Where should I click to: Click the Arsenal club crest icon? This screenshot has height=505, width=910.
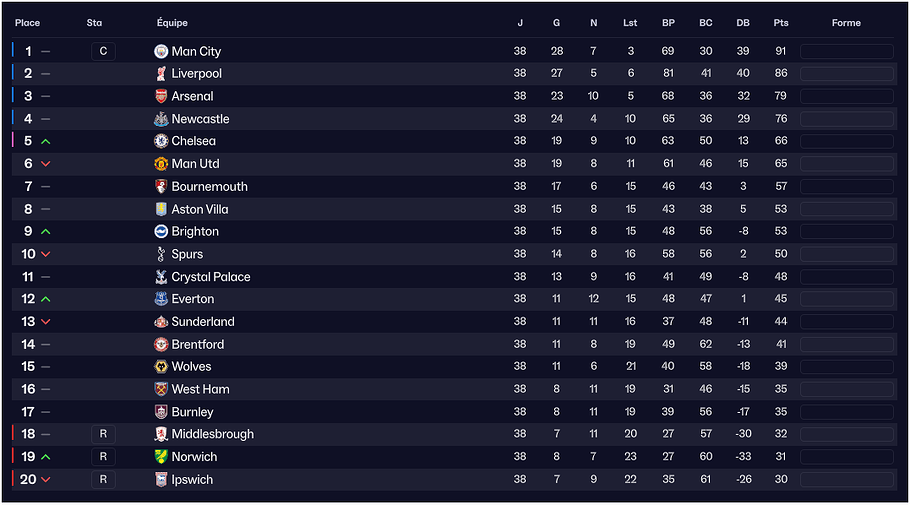coord(161,96)
